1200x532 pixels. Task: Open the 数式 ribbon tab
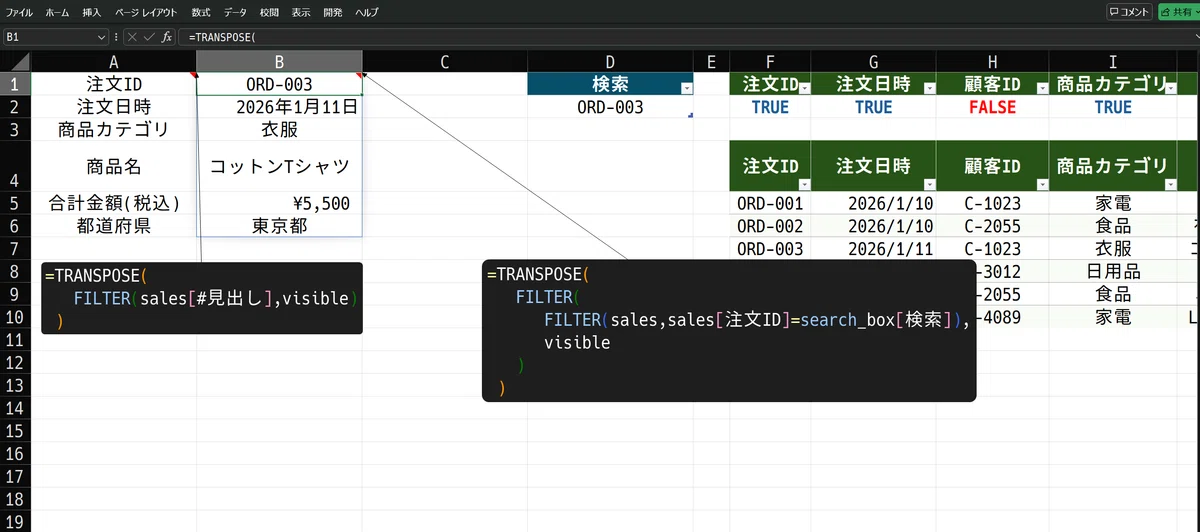(x=201, y=12)
